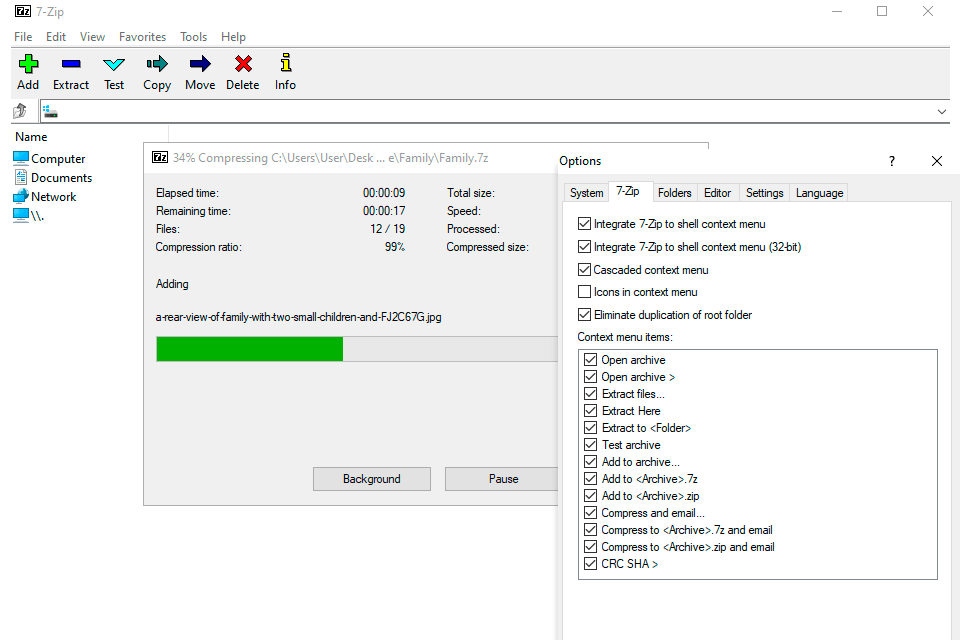Select the \\. device icon in file list
This screenshot has height=640, width=960.
tap(21, 215)
